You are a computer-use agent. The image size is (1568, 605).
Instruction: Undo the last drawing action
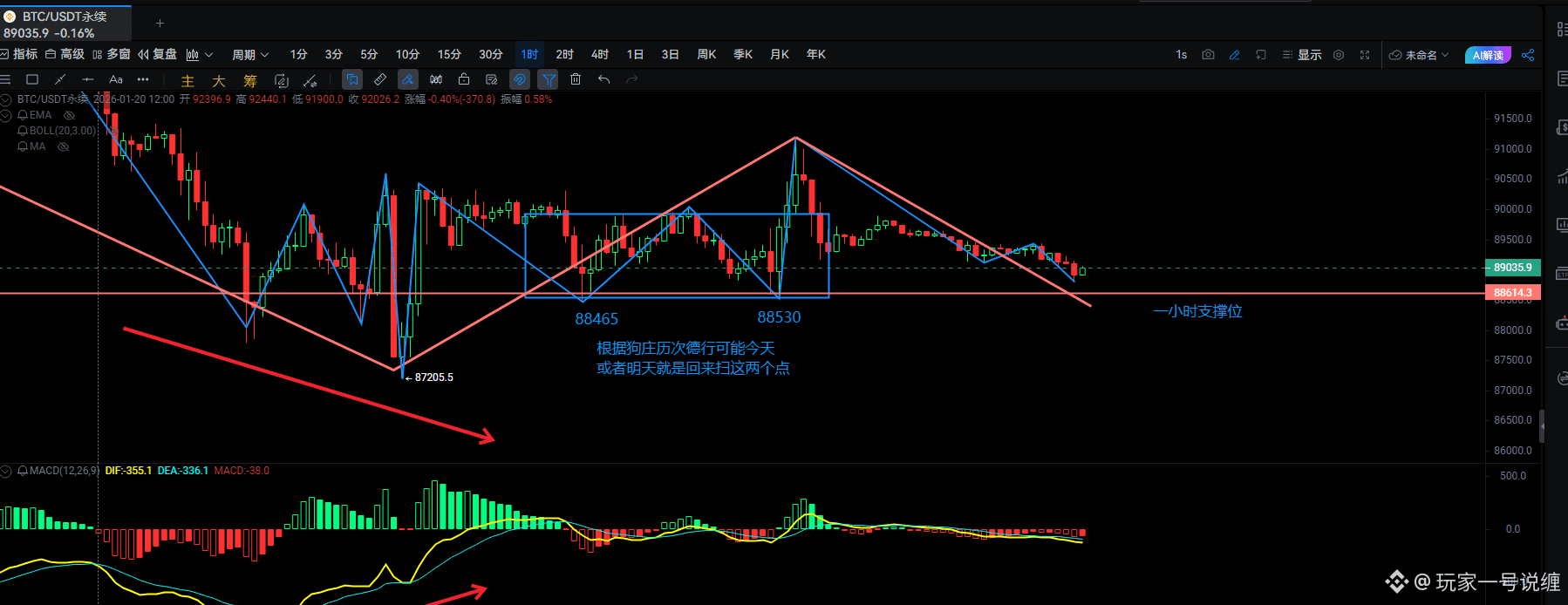pyautogui.click(x=603, y=79)
